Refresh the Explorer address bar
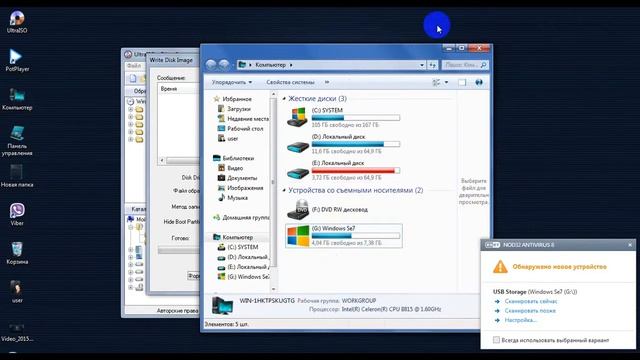This screenshot has width=640, height=360. [433, 65]
